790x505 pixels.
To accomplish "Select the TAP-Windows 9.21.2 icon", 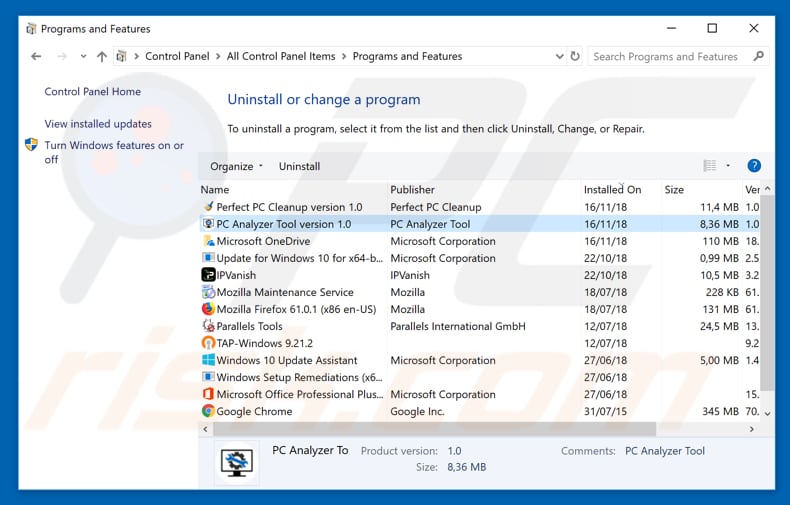I will coord(208,343).
